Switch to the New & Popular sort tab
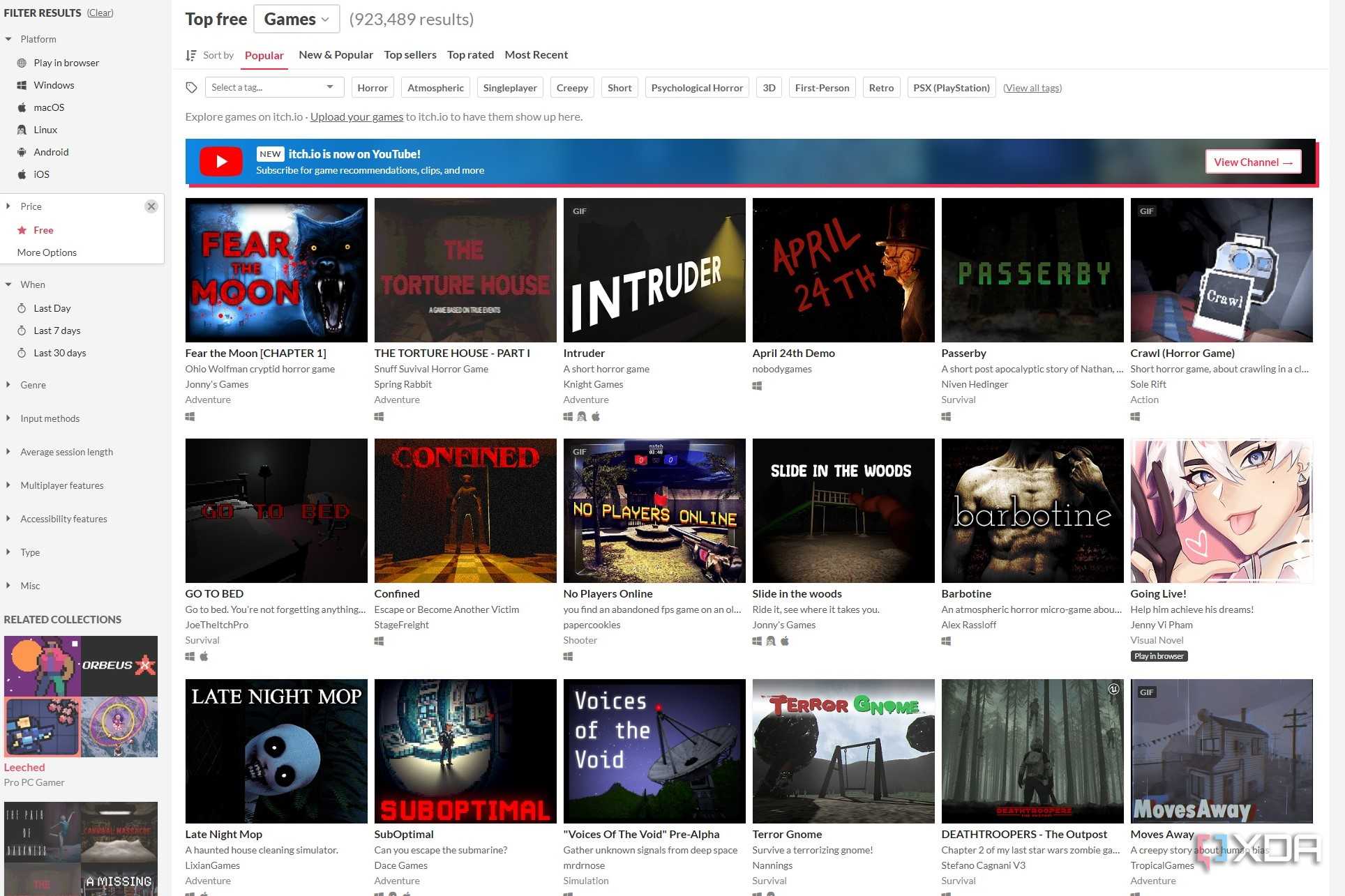Viewport: 1345px width, 896px height. tap(336, 54)
